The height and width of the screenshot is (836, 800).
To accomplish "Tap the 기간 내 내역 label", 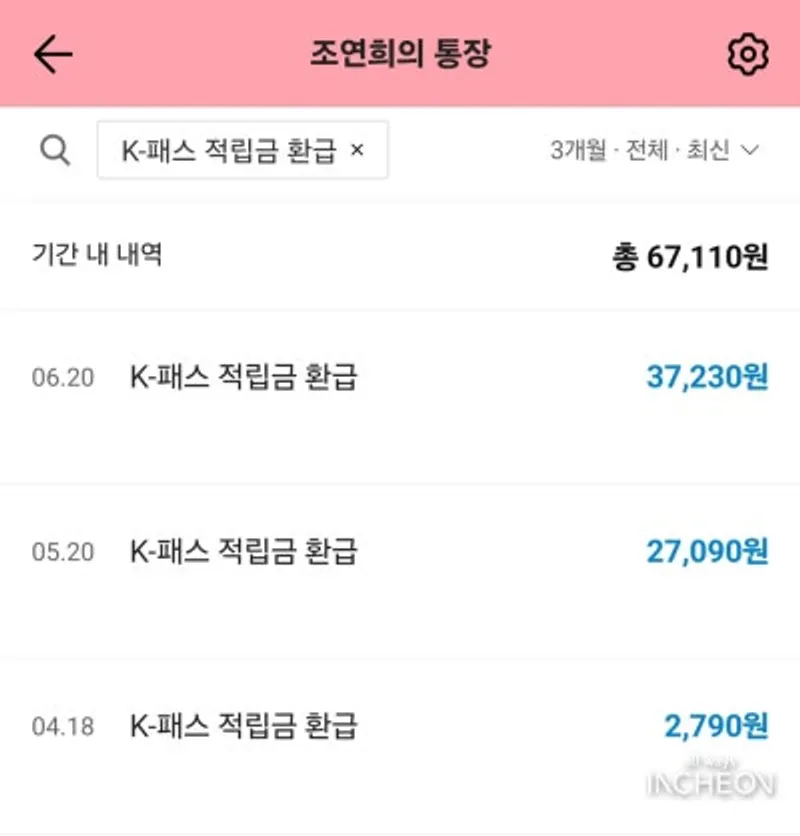I will click(97, 254).
